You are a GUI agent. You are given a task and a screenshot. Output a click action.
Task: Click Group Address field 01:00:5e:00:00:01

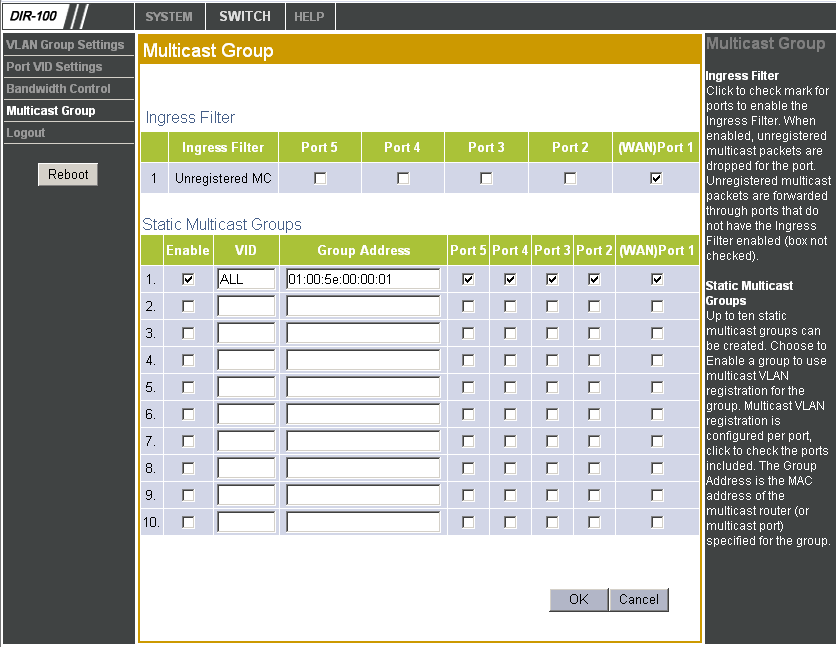coord(363,279)
